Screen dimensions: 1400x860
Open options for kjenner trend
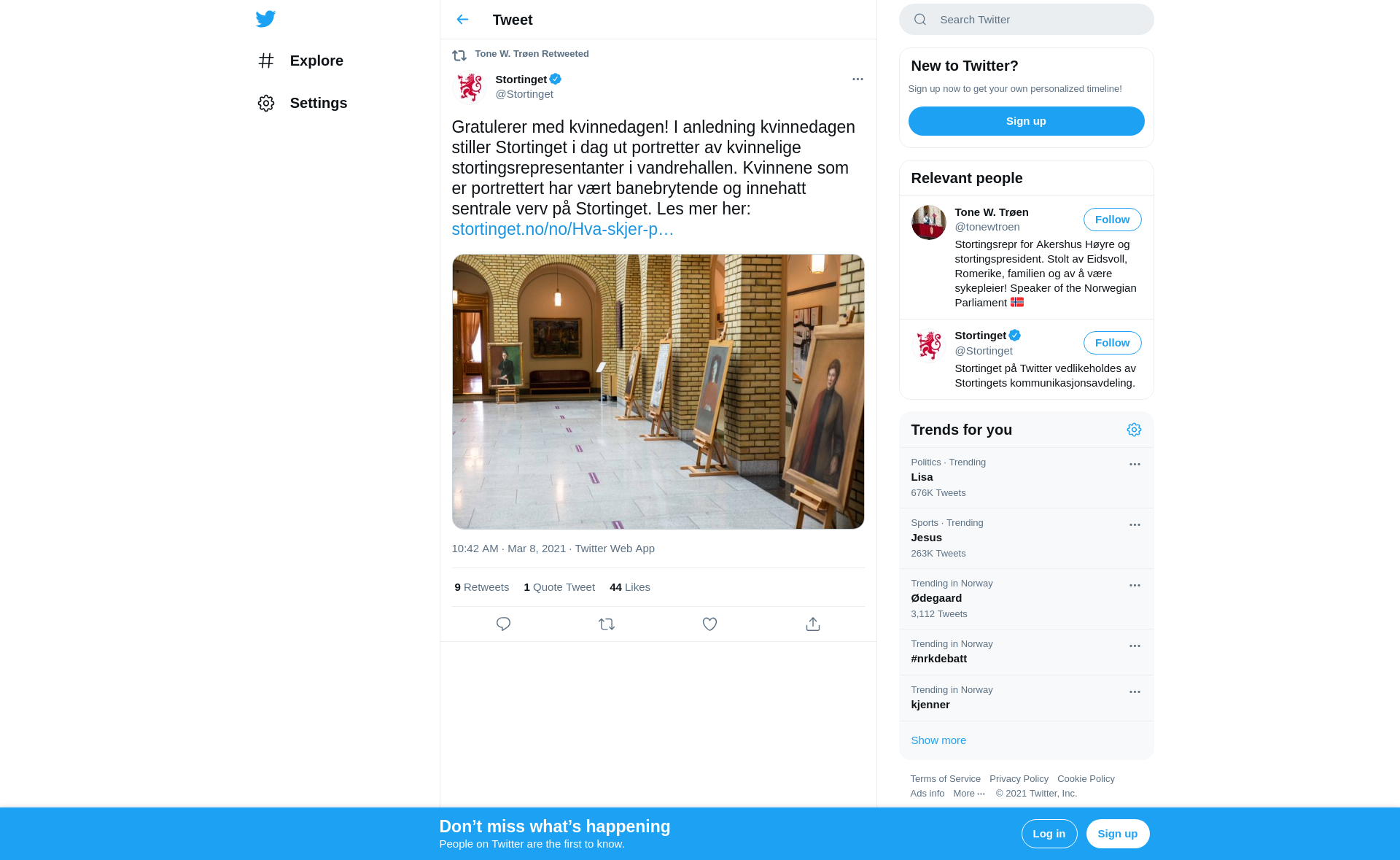click(1135, 692)
